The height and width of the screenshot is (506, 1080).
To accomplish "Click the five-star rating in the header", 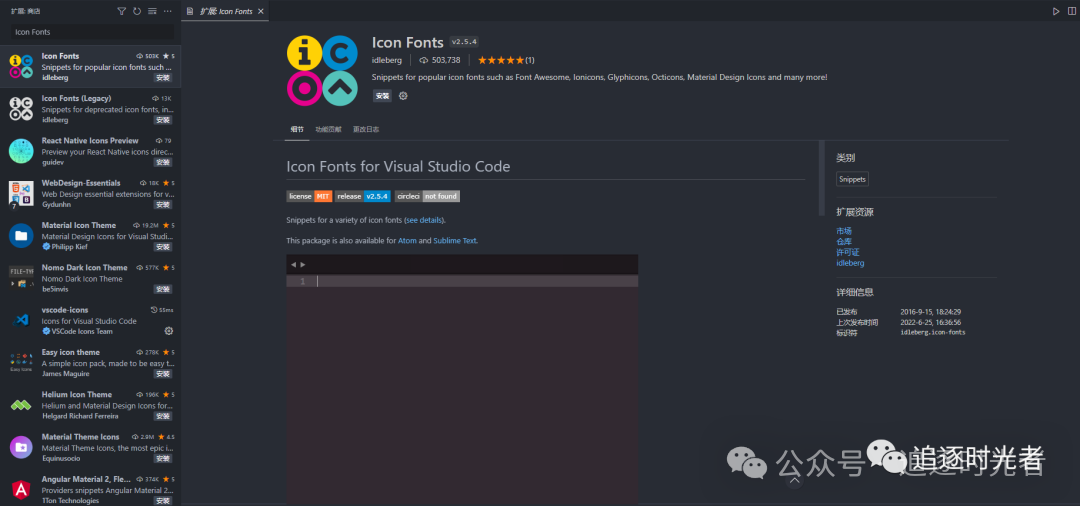I will point(501,60).
